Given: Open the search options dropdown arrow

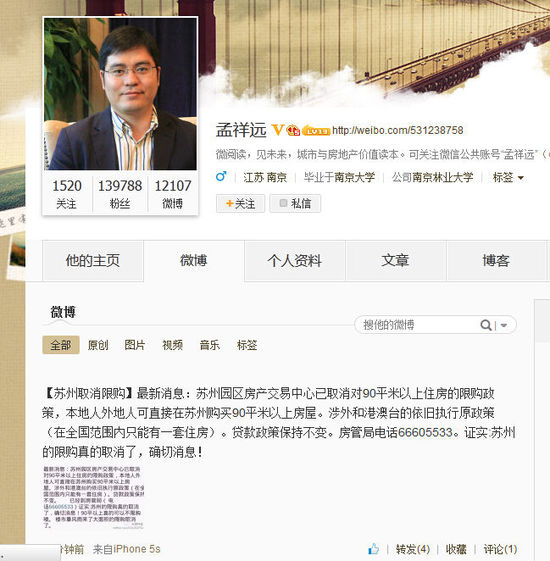Looking at the screenshot, I should coord(504,325).
